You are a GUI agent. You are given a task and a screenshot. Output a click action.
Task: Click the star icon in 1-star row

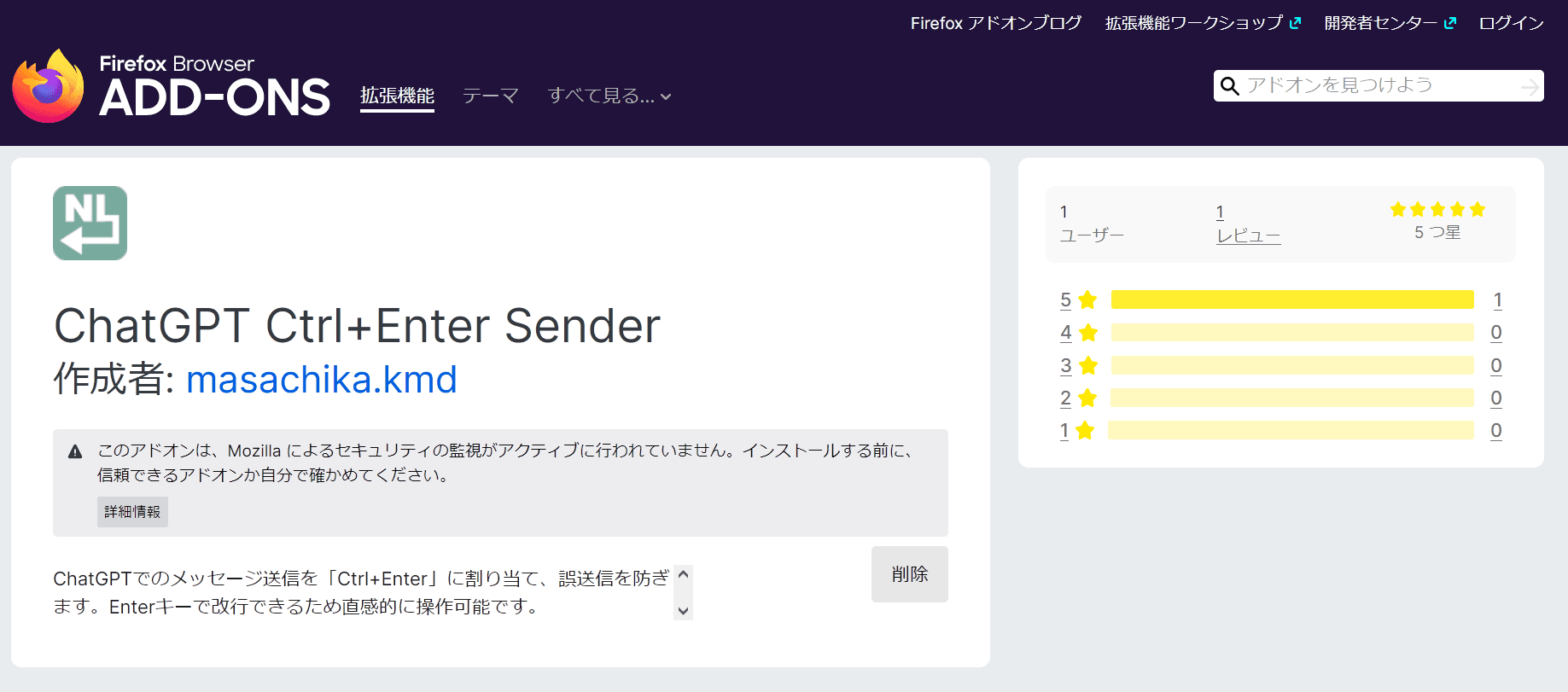coord(1085,431)
